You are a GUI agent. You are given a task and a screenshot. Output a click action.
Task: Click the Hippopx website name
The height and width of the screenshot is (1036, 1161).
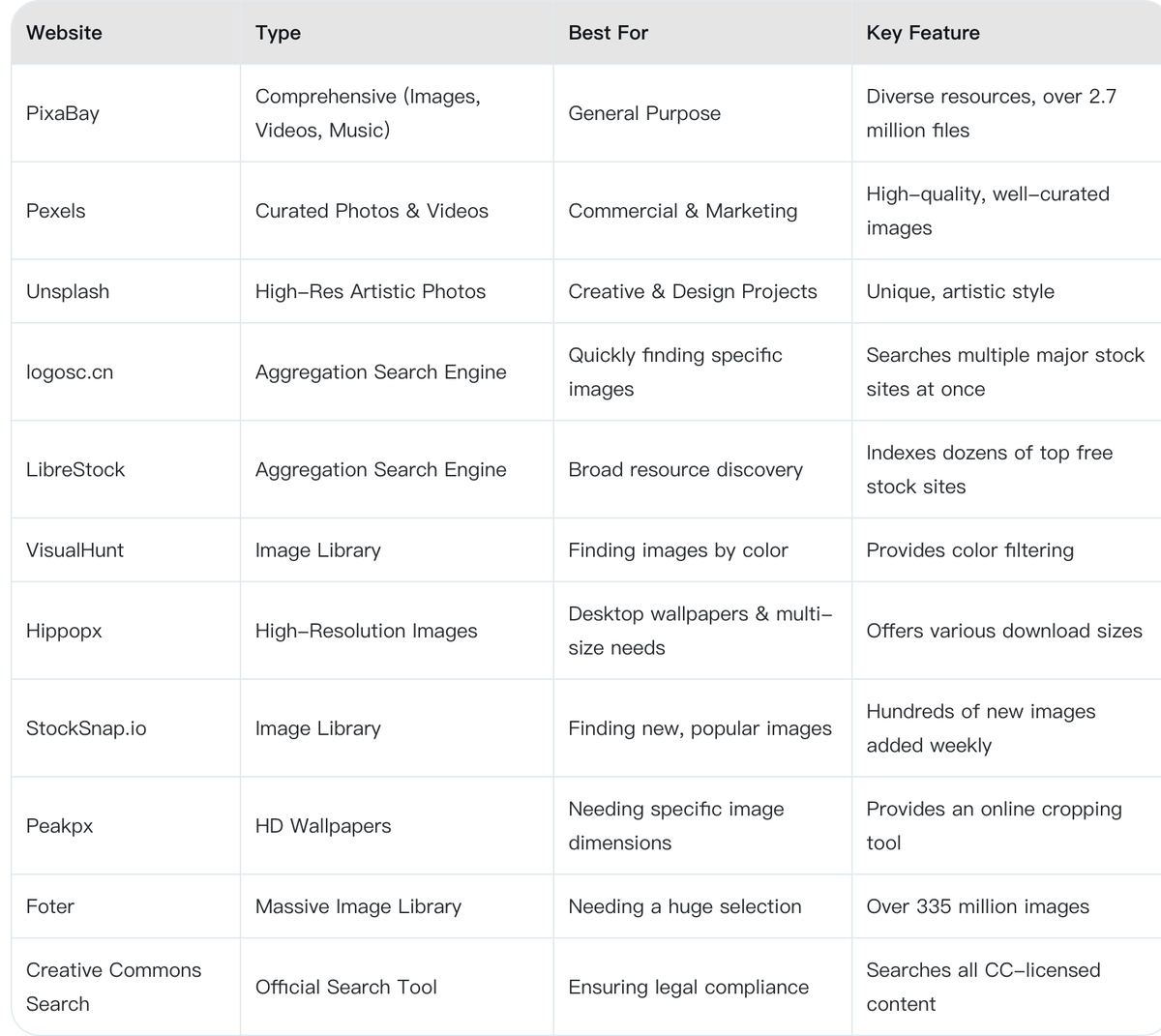click(64, 631)
